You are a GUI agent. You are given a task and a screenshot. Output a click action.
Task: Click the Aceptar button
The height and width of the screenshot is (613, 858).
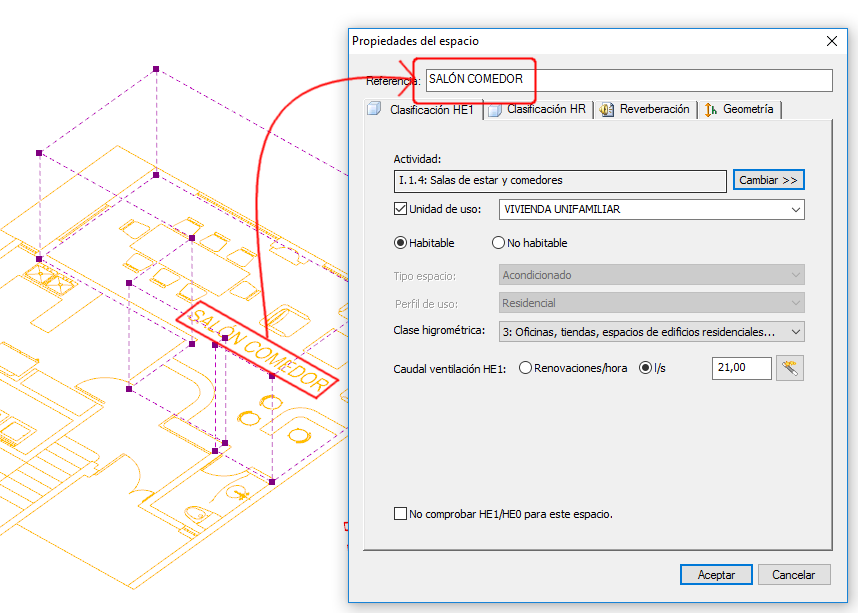tap(716, 575)
